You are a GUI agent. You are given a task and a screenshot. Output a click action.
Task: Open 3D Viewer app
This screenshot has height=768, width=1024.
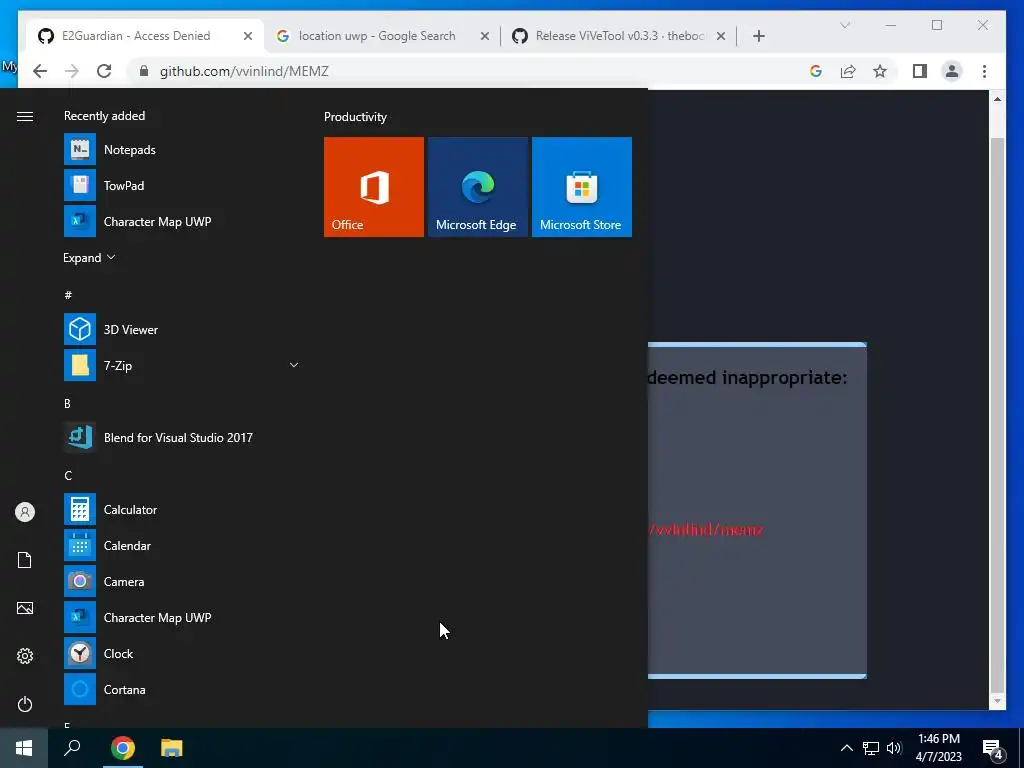pyautogui.click(x=182, y=330)
